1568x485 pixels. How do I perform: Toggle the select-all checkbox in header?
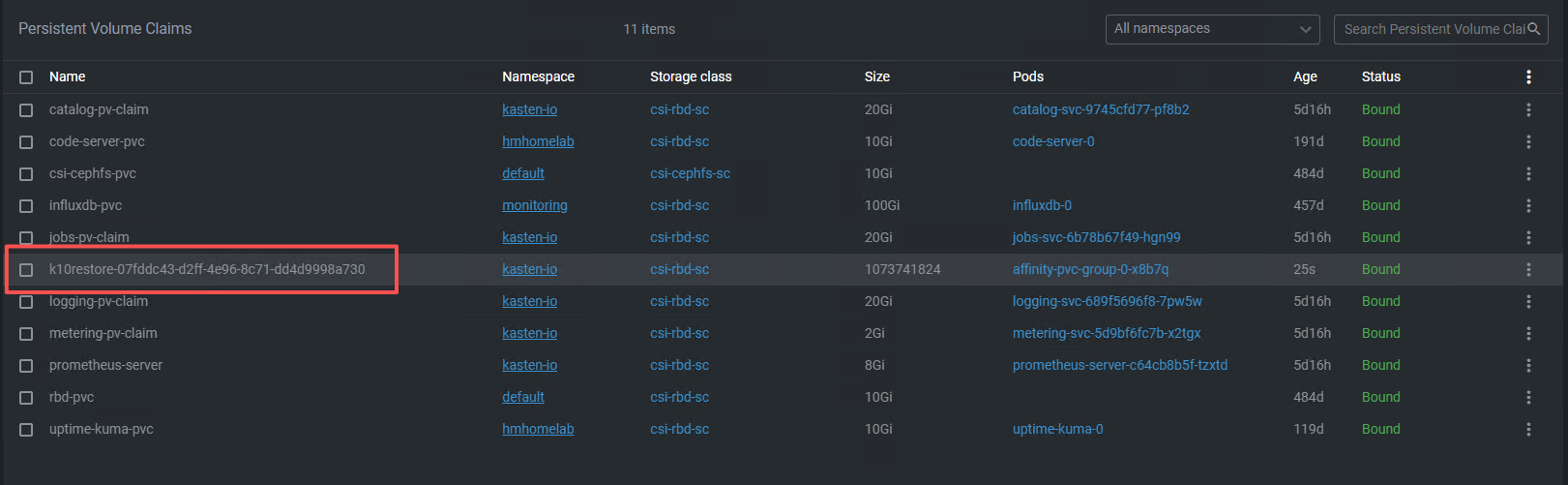[x=26, y=77]
